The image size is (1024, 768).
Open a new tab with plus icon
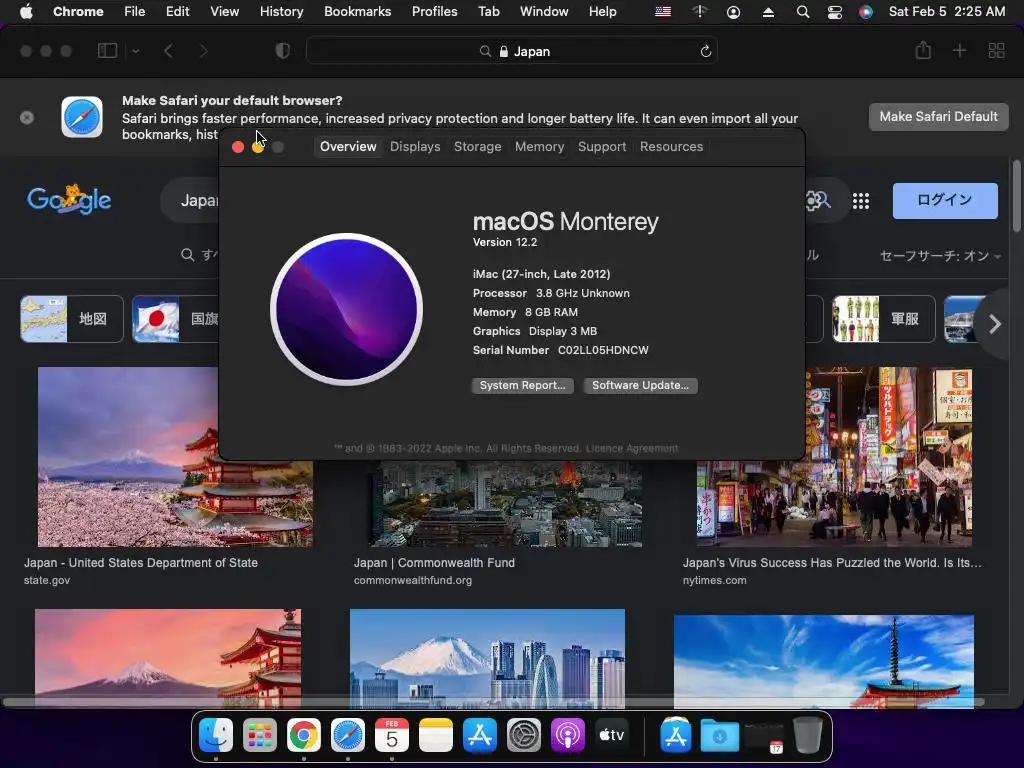click(959, 50)
